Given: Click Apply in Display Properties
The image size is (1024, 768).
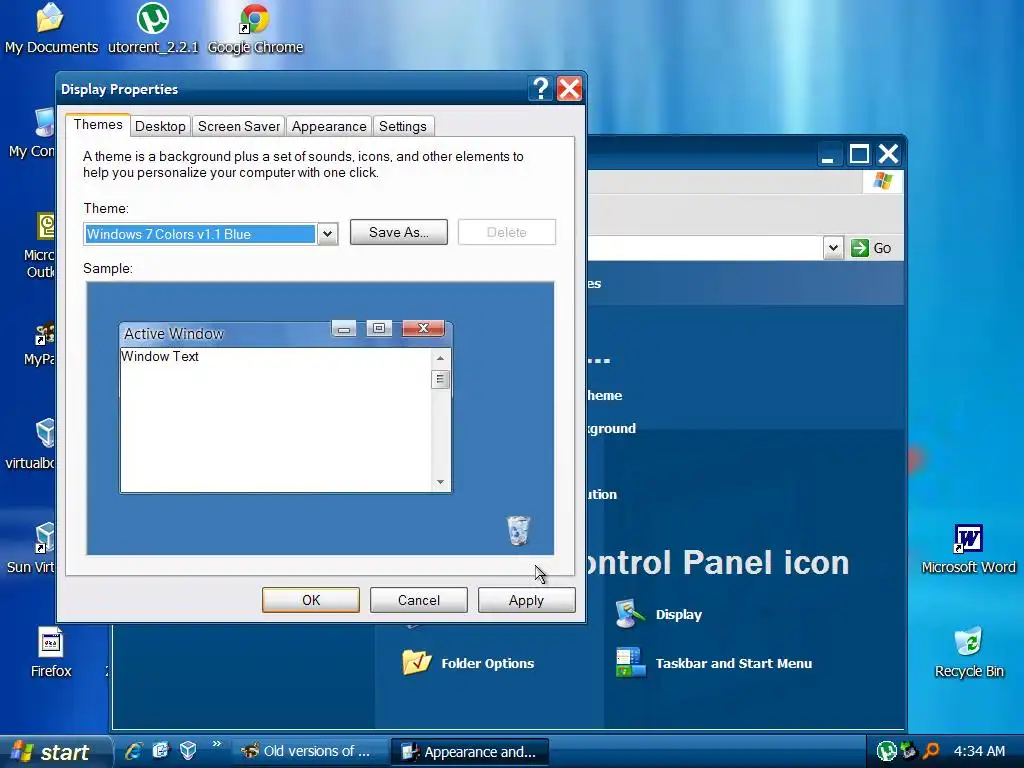Looking at the screenshot, I should [526, 600].
